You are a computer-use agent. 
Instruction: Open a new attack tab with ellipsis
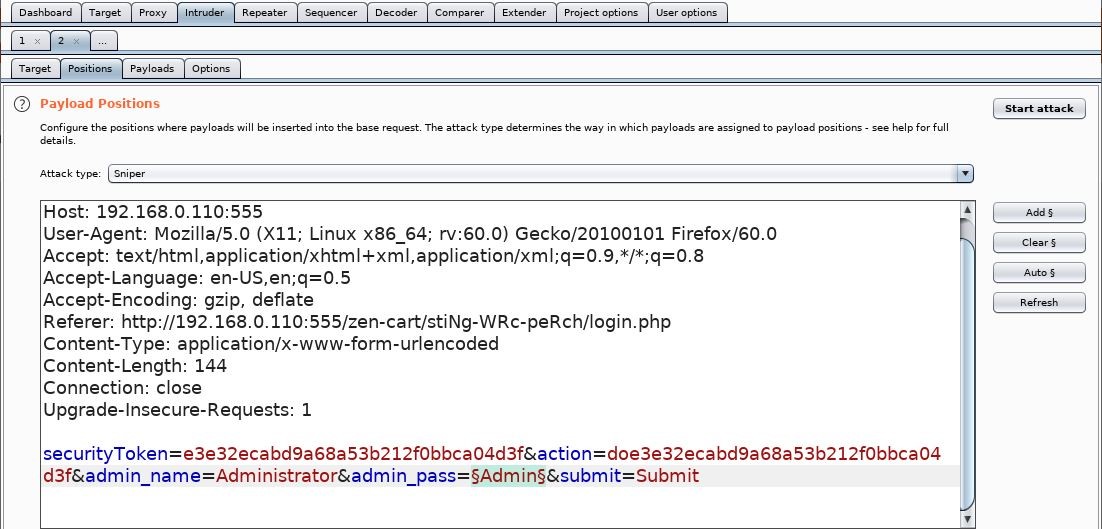[103, 41]
